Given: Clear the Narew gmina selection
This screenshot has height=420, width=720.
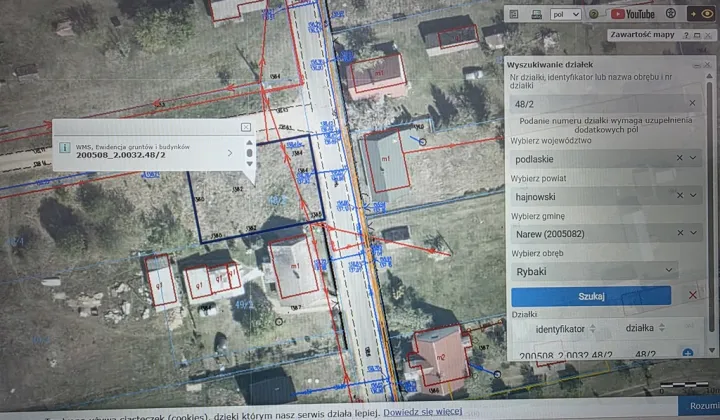Looking at the screenshot, I should click(x=681, y=233).
